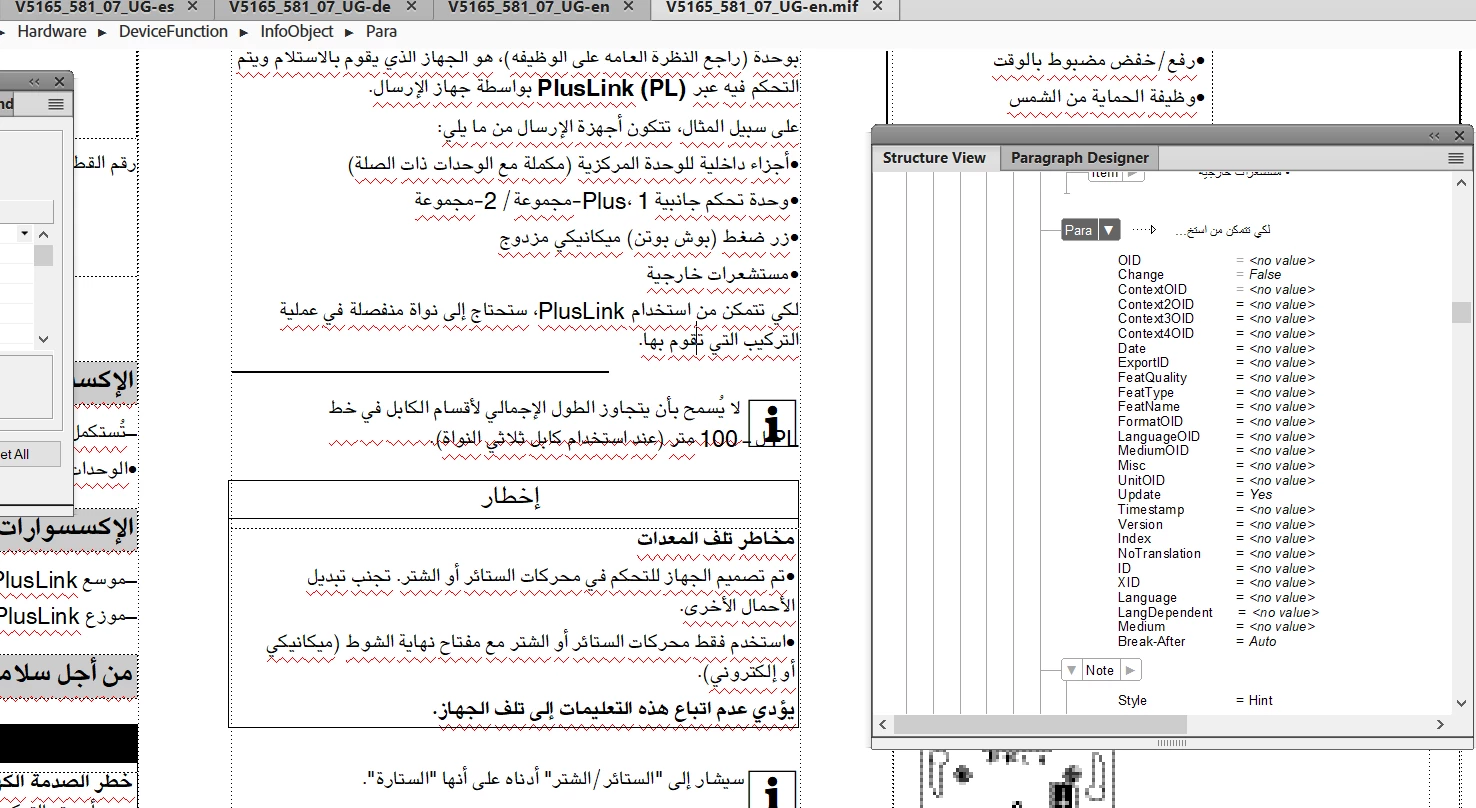1476x808 pixels.
Task: Expand Note element's right attribute arrow
Action: (x=1130, y=670)
